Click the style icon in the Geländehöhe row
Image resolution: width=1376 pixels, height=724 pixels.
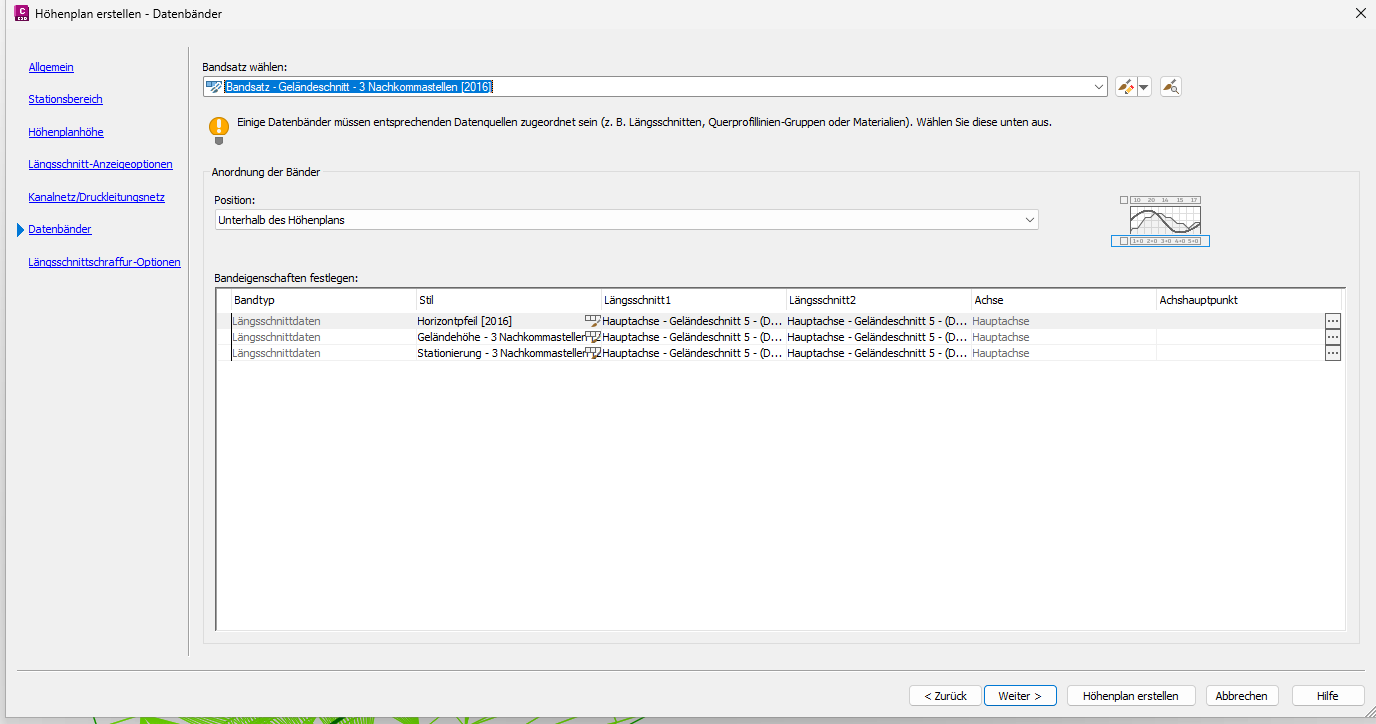tap(592, 337)
